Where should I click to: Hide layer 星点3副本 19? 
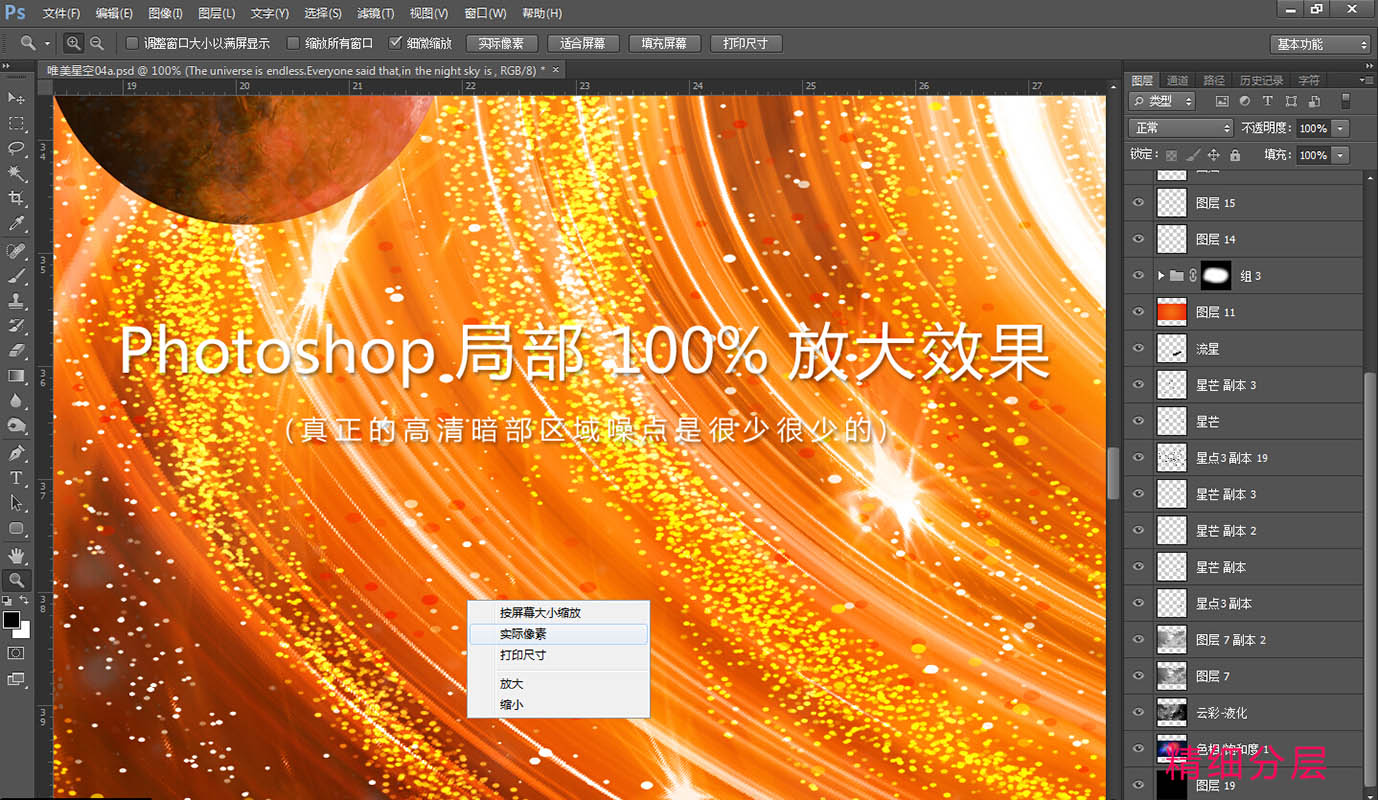pyautogui.click(x=1138, y=457)
